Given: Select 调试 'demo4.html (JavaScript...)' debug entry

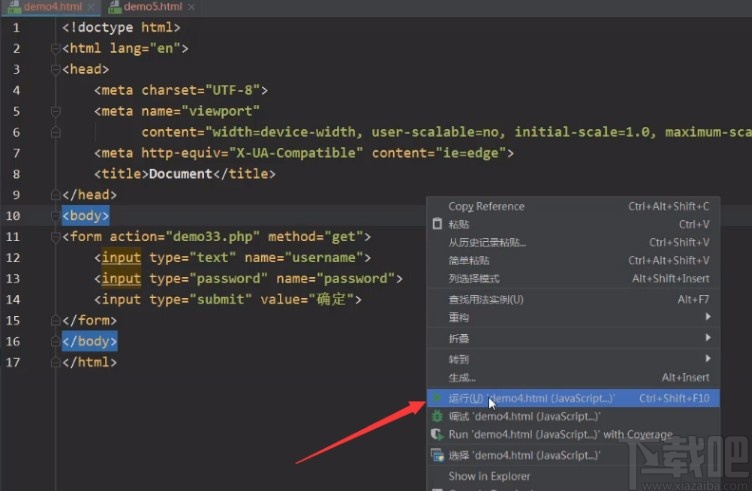Looking at the screenshot, I should point(573,416).
